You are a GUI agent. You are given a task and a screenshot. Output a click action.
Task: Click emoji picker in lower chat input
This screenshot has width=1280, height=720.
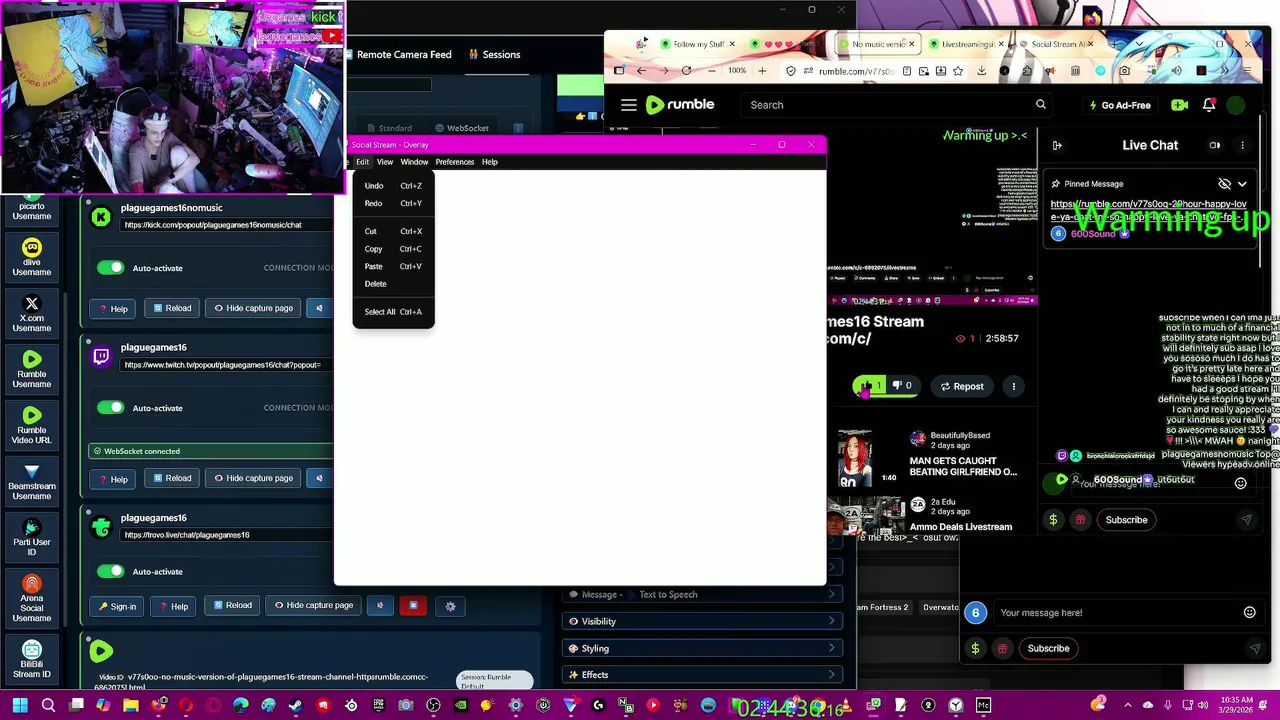pyautogui.click(x=1249, y=613)
